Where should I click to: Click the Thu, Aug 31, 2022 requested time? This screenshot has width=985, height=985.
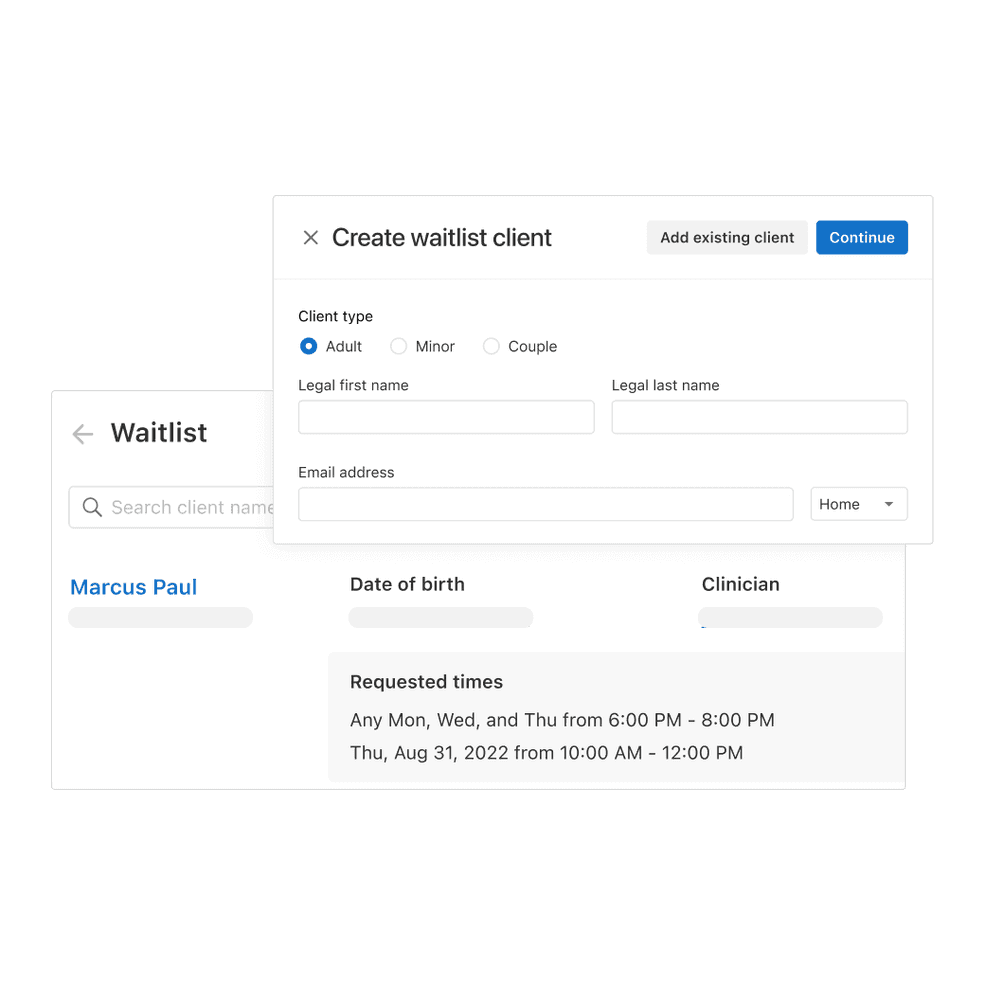coord(547,753)
